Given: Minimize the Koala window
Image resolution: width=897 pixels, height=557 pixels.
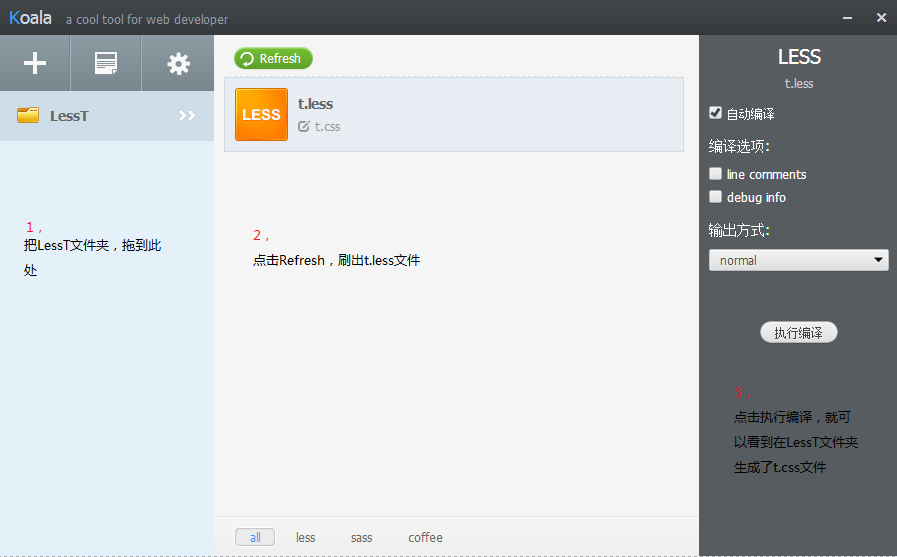Looking at the screenshot, I should coord(847,18).
